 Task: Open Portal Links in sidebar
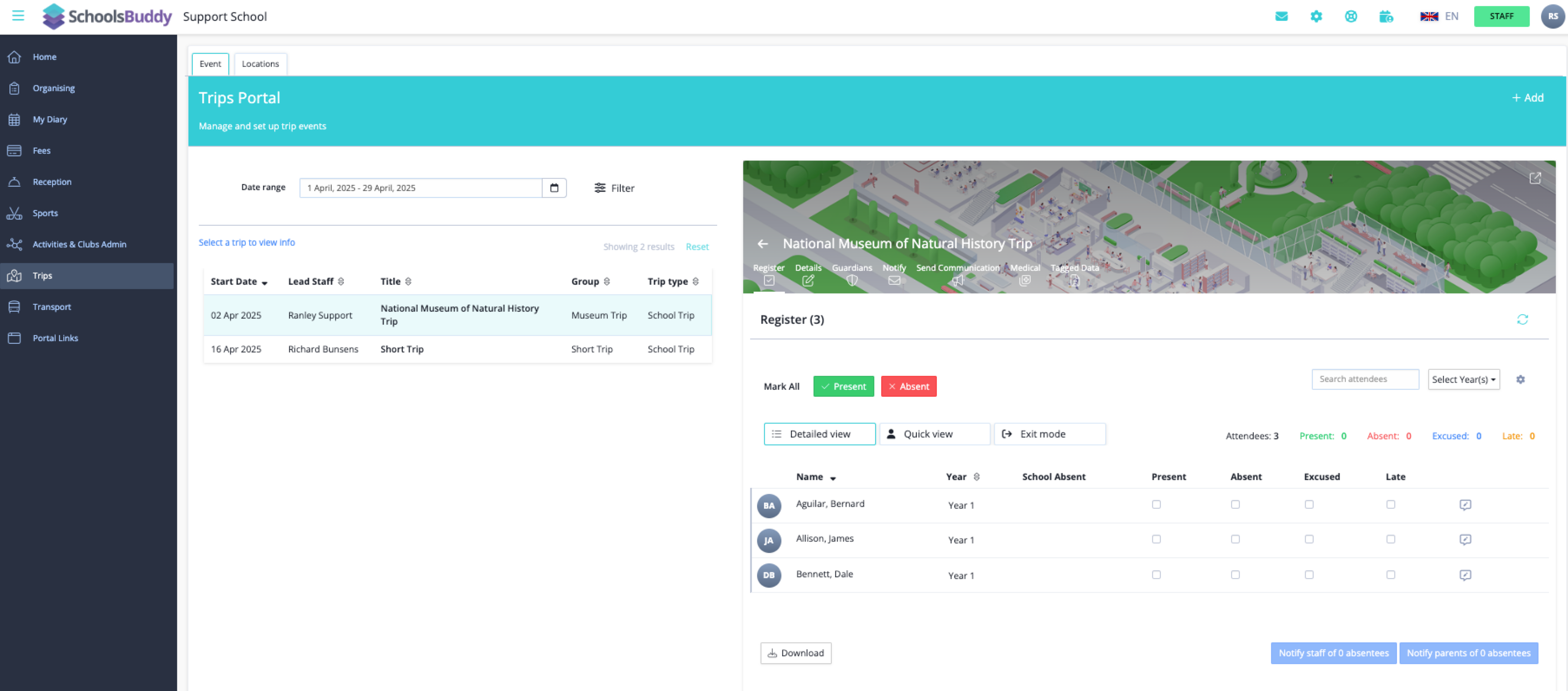coord(87,338)
